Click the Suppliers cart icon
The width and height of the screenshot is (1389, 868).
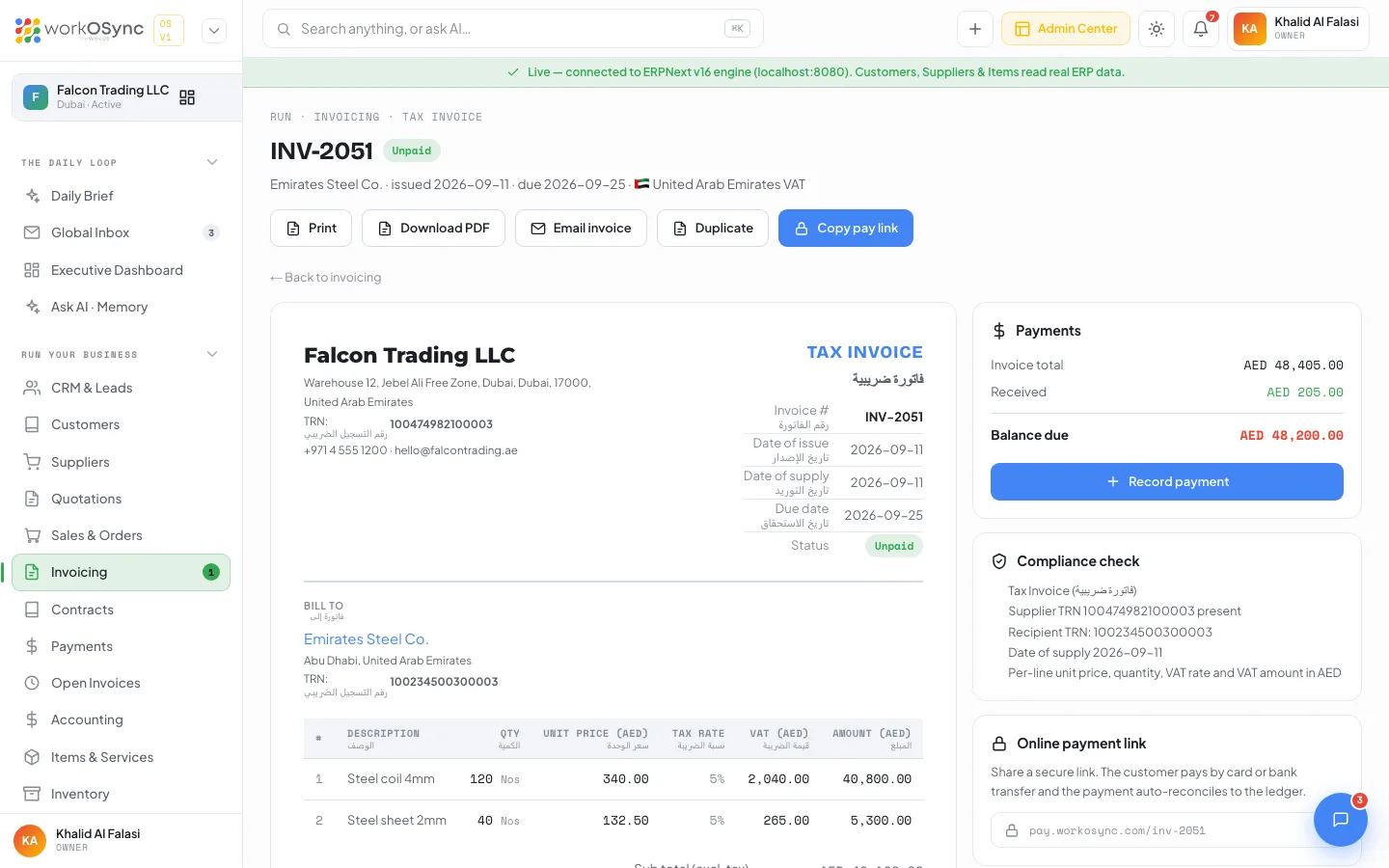(32, 462)
